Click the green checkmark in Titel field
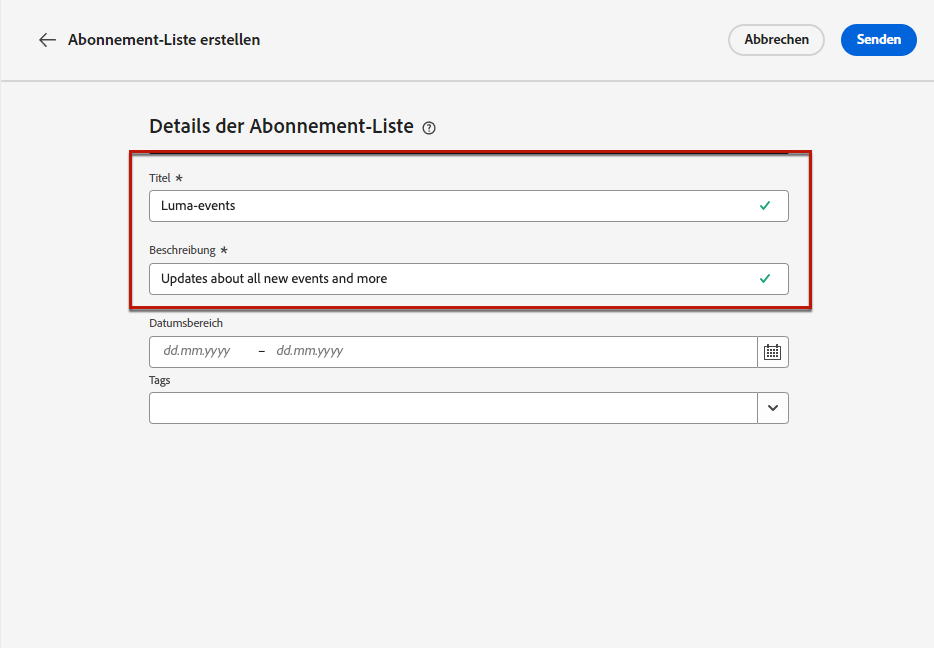934x648 pixels. (765, 205)
